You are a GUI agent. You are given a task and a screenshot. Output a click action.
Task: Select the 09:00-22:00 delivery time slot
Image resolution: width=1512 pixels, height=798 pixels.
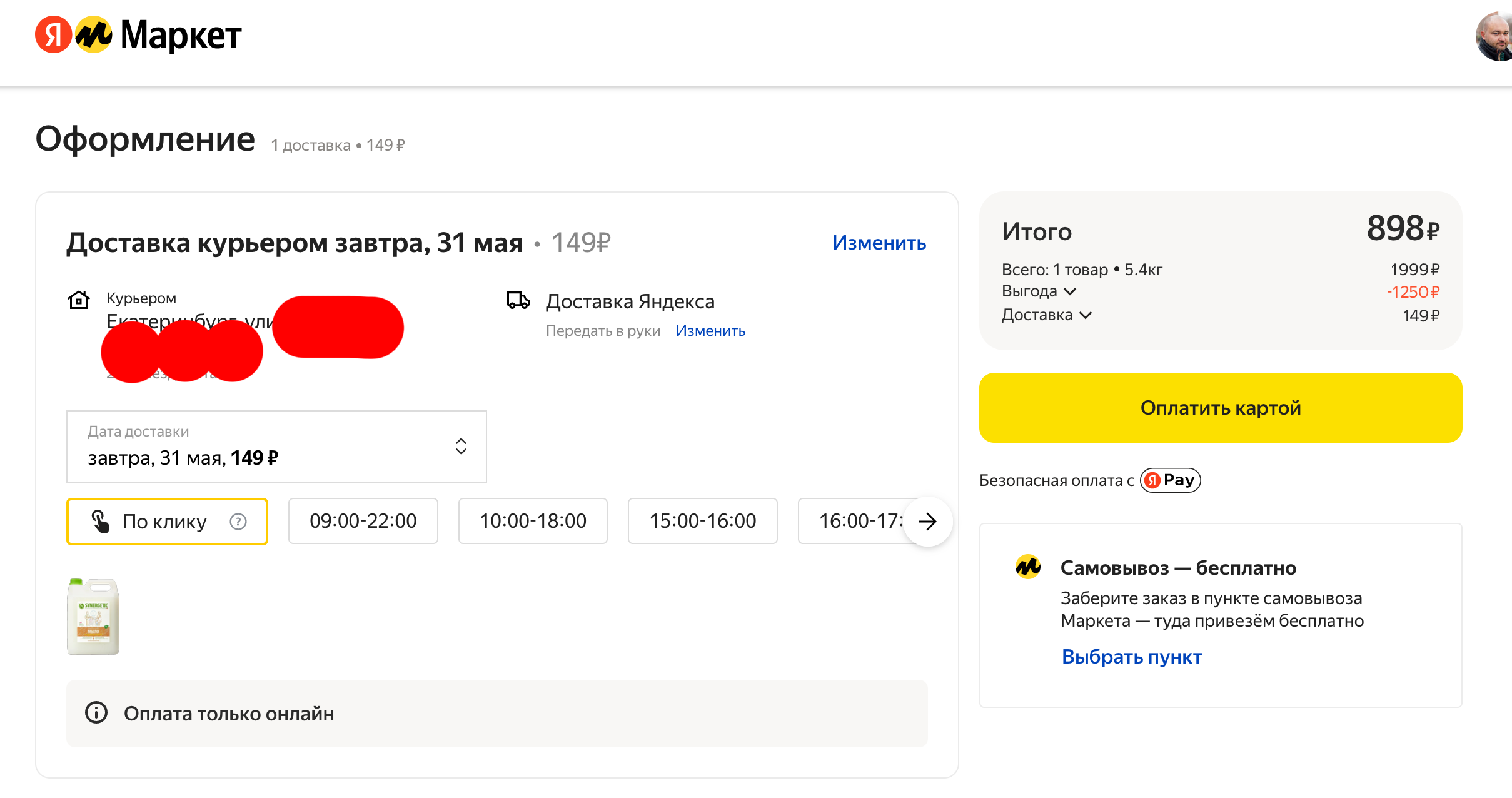coord(363,521)
